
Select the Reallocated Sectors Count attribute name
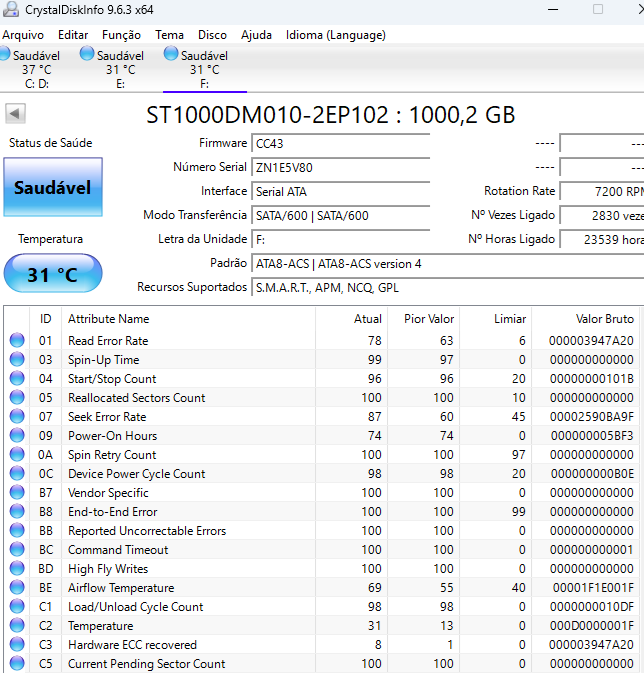point(137,397)
